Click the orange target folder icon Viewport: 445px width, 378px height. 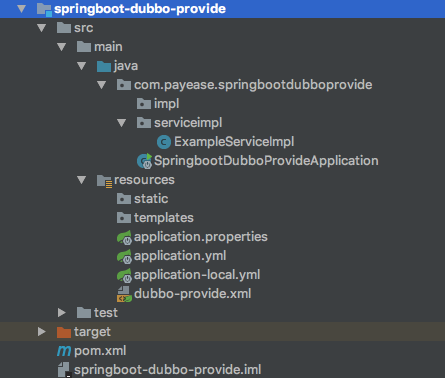point(64,332)
